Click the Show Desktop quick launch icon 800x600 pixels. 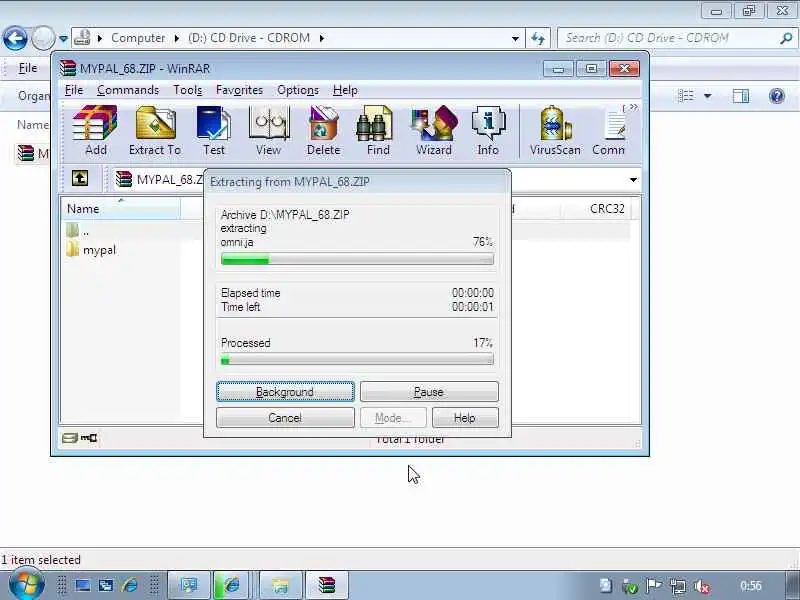click(x=83, y=585)
